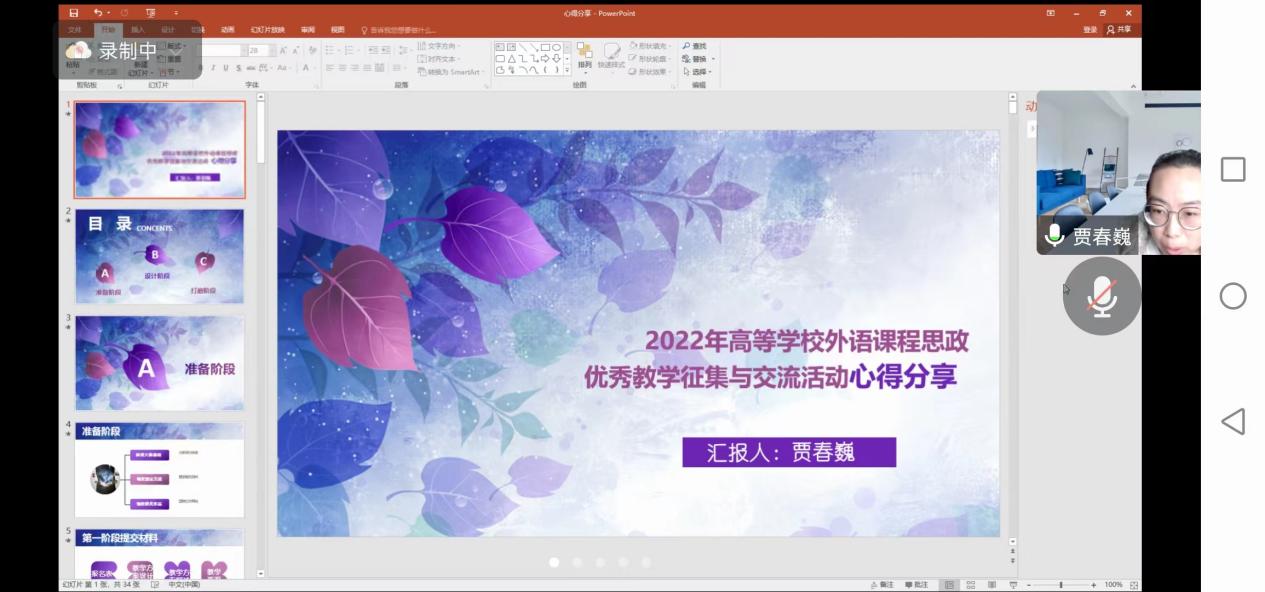Click the Save icon in quick access toolbar
This screenshot has width=1265, height=592.
click(74, 13)
